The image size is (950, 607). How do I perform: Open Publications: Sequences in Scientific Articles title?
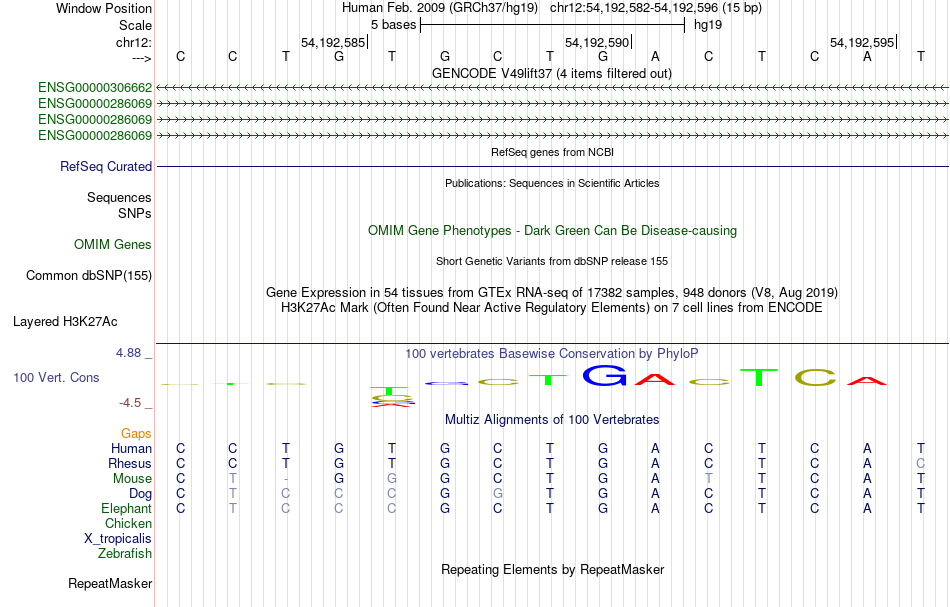[x=552, y=184]
